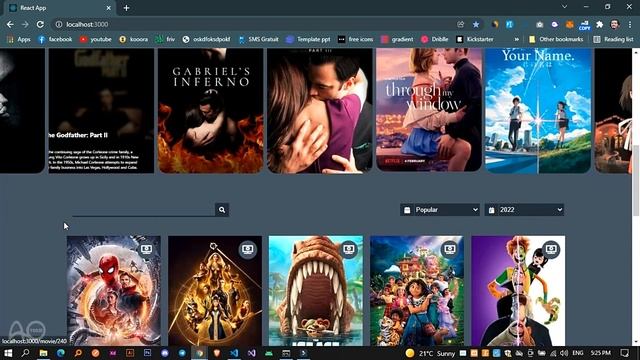Image resolution: width=640 pixels, height=360 pixels.
Task: Open Microsoft Edge from taskbar
Action: 61,353
